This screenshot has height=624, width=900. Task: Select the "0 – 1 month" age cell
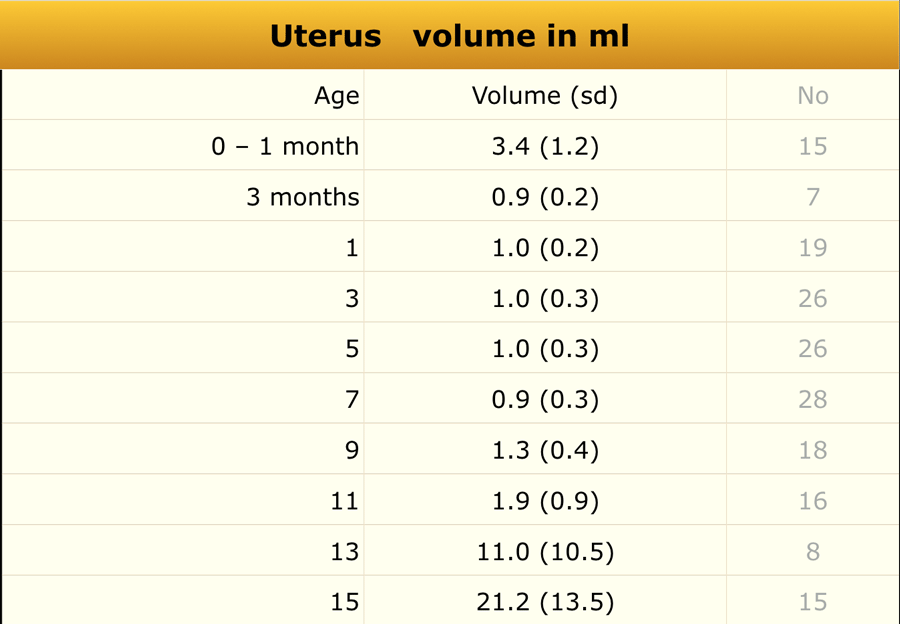pyautogui.click(x=285, y=146)
